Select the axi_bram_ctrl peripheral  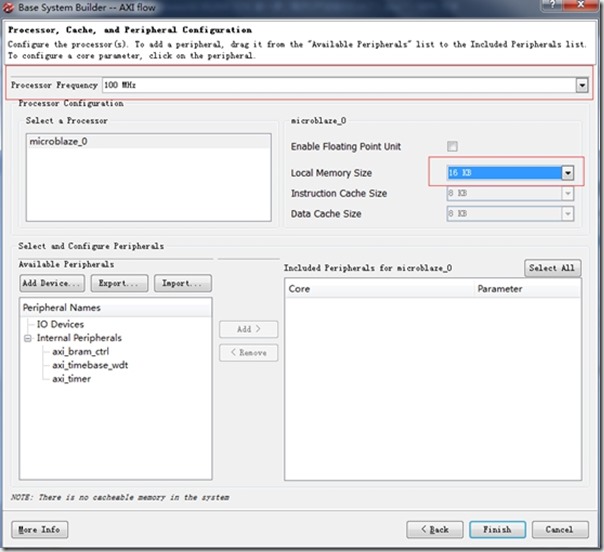tap(81, 352)
